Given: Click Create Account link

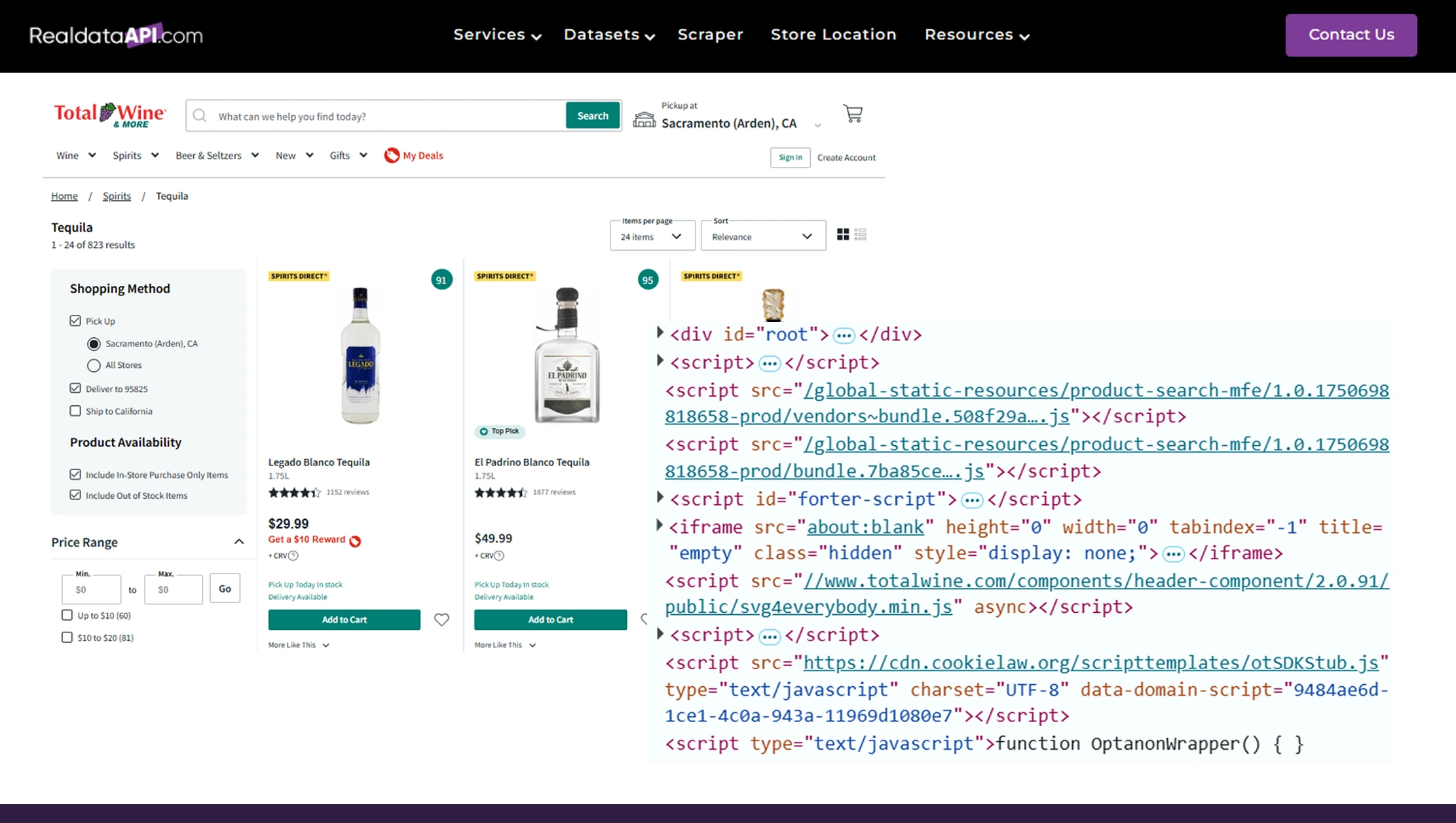Looking at the screenshot, I should coord(846,157).
